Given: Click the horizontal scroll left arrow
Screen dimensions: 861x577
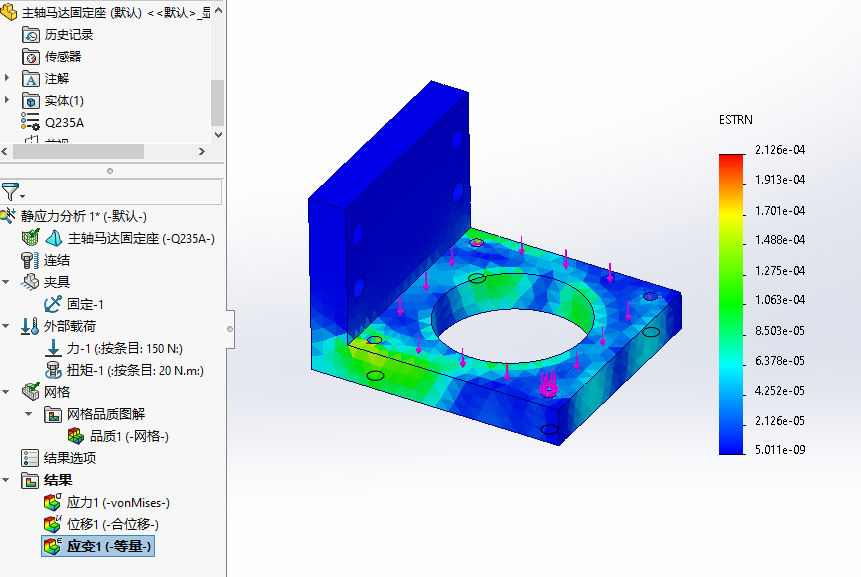Looking at the screenshot, I should (5, 152).
